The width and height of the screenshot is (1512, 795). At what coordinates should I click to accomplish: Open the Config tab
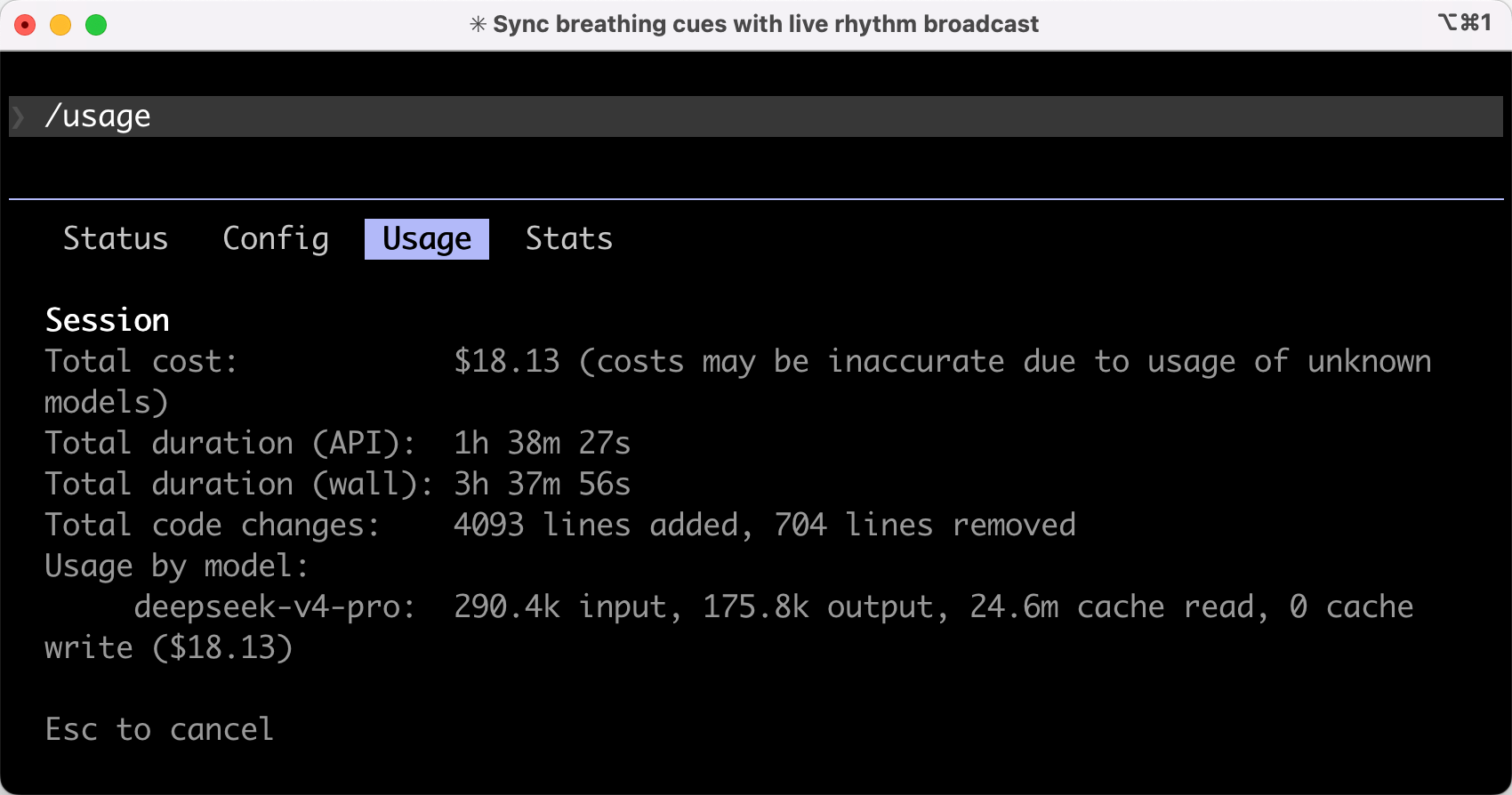[x=276, y=239]
